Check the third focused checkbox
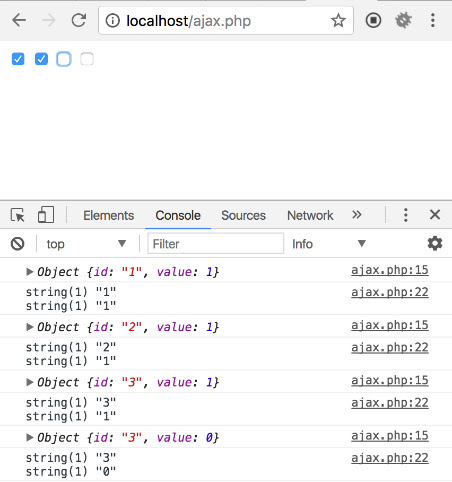 tap(64, 59)
